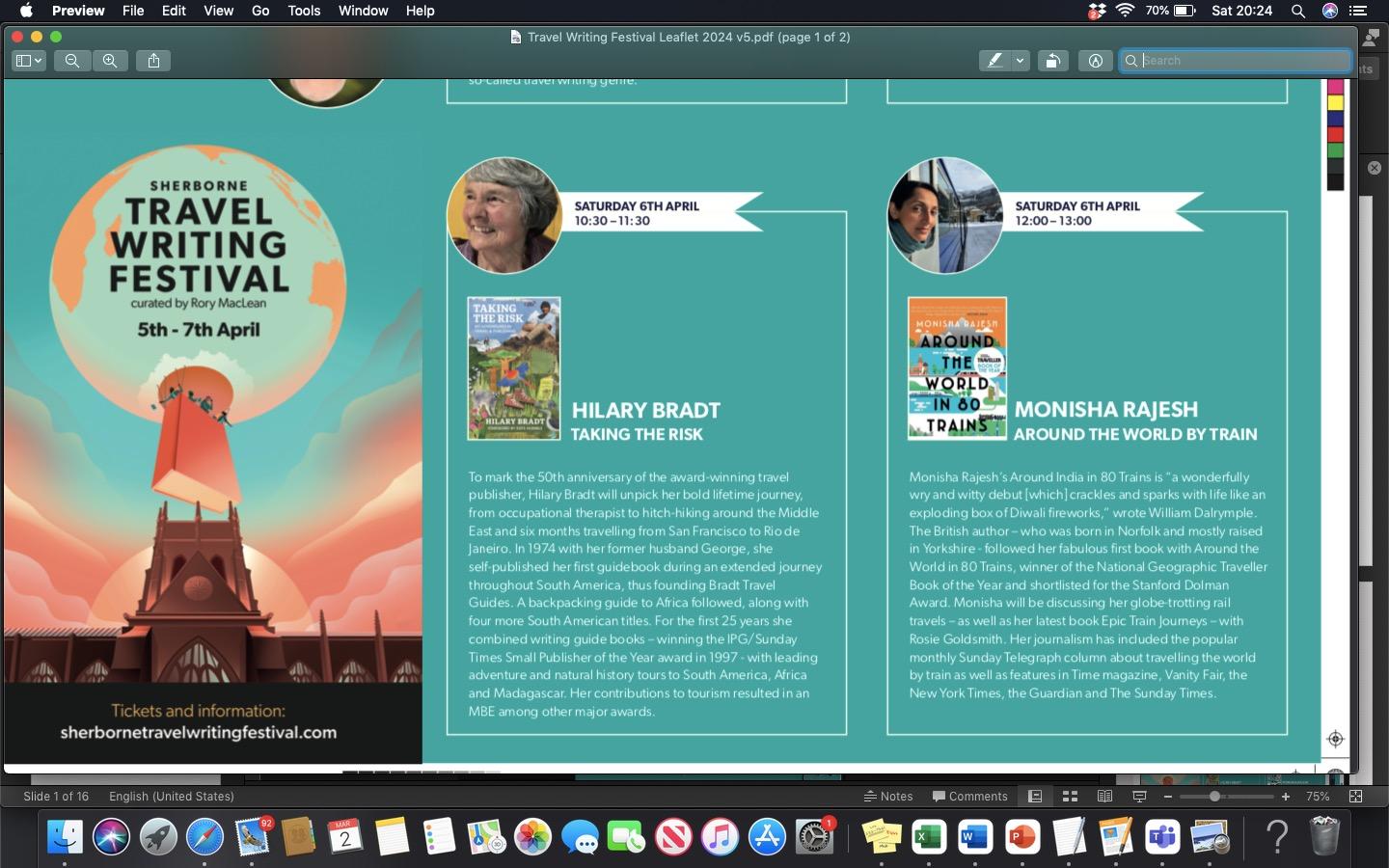Open Launchpad from the Dock
Screen dimensions: 1389x868
click(158, 836)
